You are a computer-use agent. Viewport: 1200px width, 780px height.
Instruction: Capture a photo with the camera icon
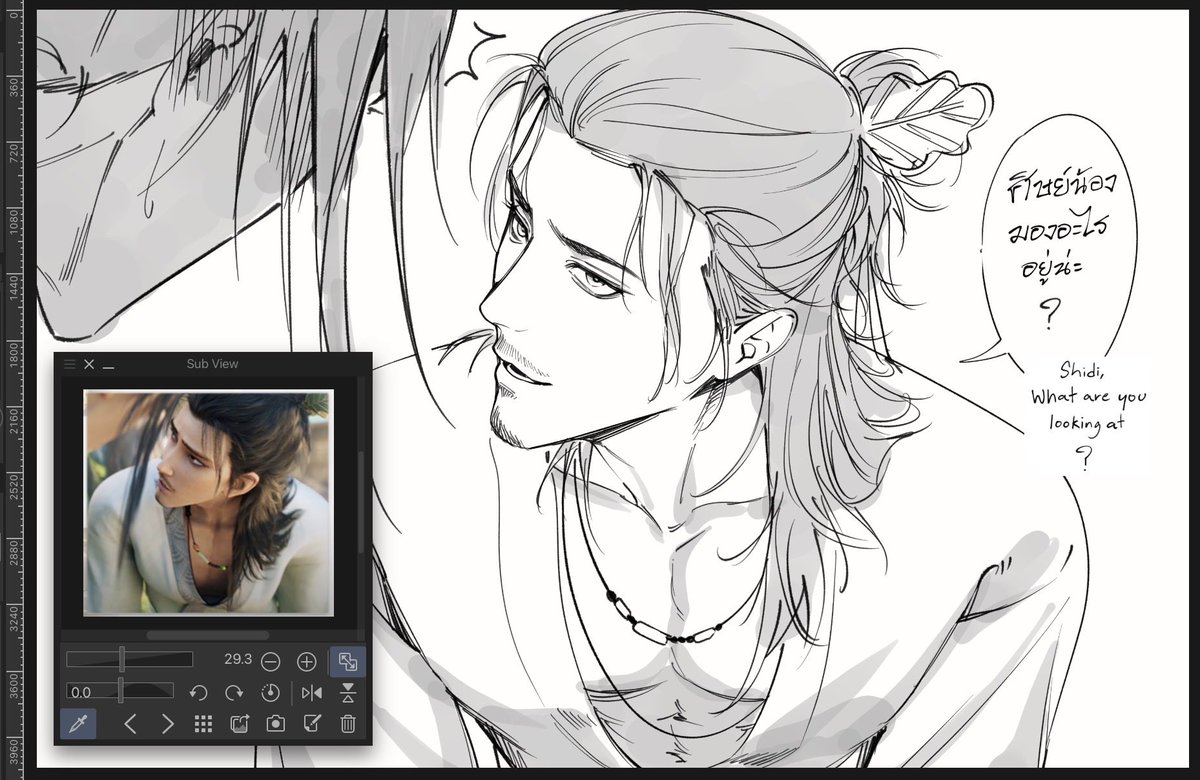pyautogui.click(x=275, y=724)
